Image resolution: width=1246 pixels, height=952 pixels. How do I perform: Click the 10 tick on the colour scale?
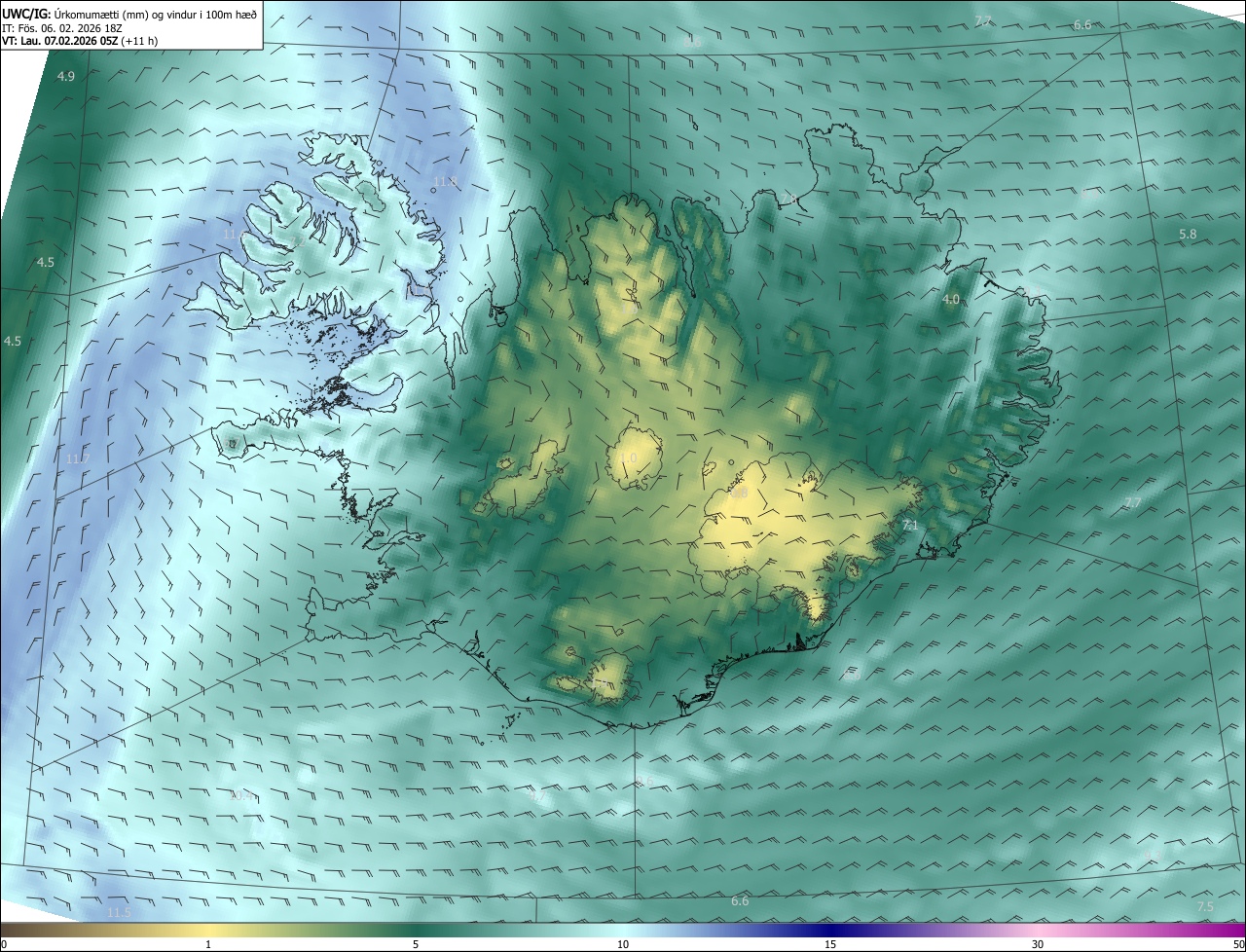[x=623, y=944]
